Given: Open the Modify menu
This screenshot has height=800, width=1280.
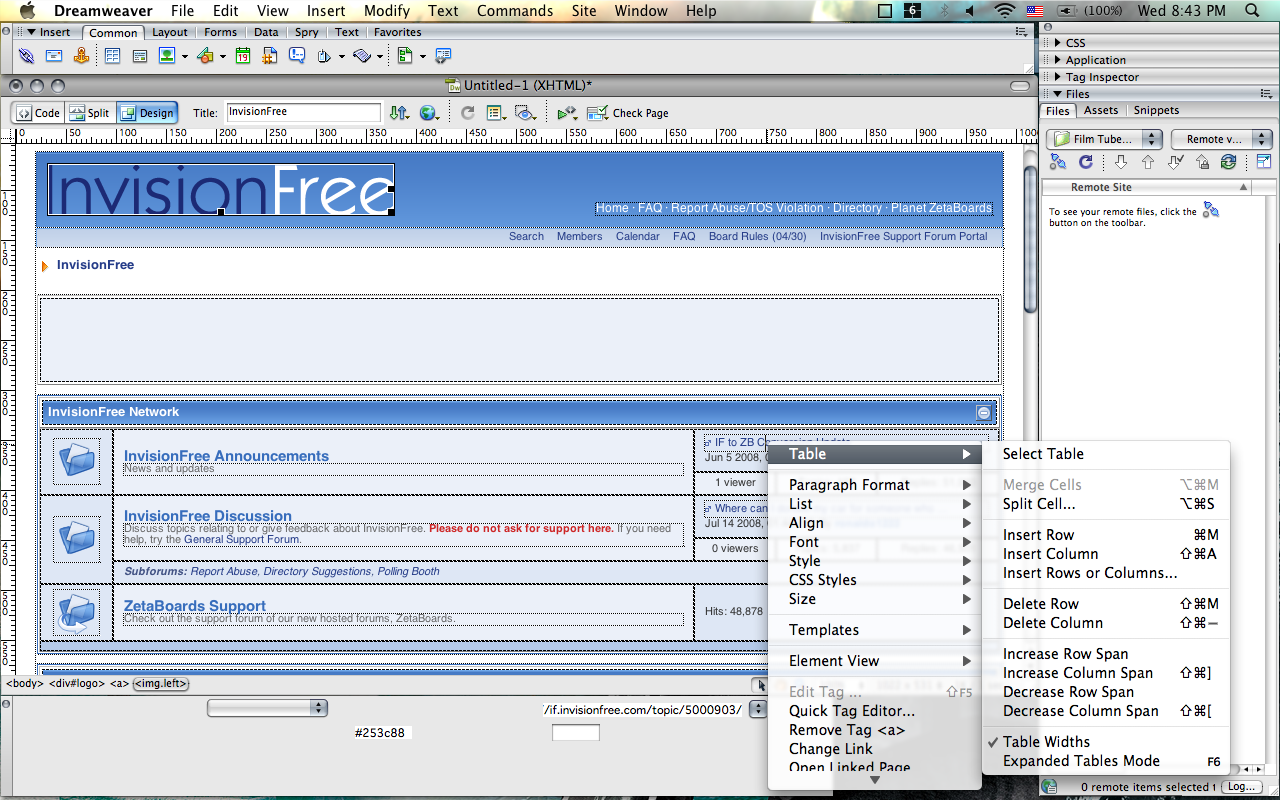Looking at the screenshot, I should tap(387, 11).
